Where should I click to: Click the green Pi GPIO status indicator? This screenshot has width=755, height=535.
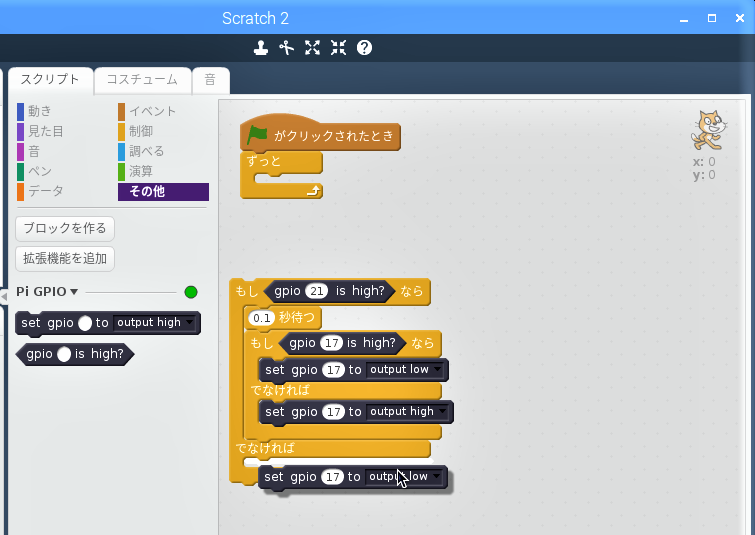click(191, 292)
